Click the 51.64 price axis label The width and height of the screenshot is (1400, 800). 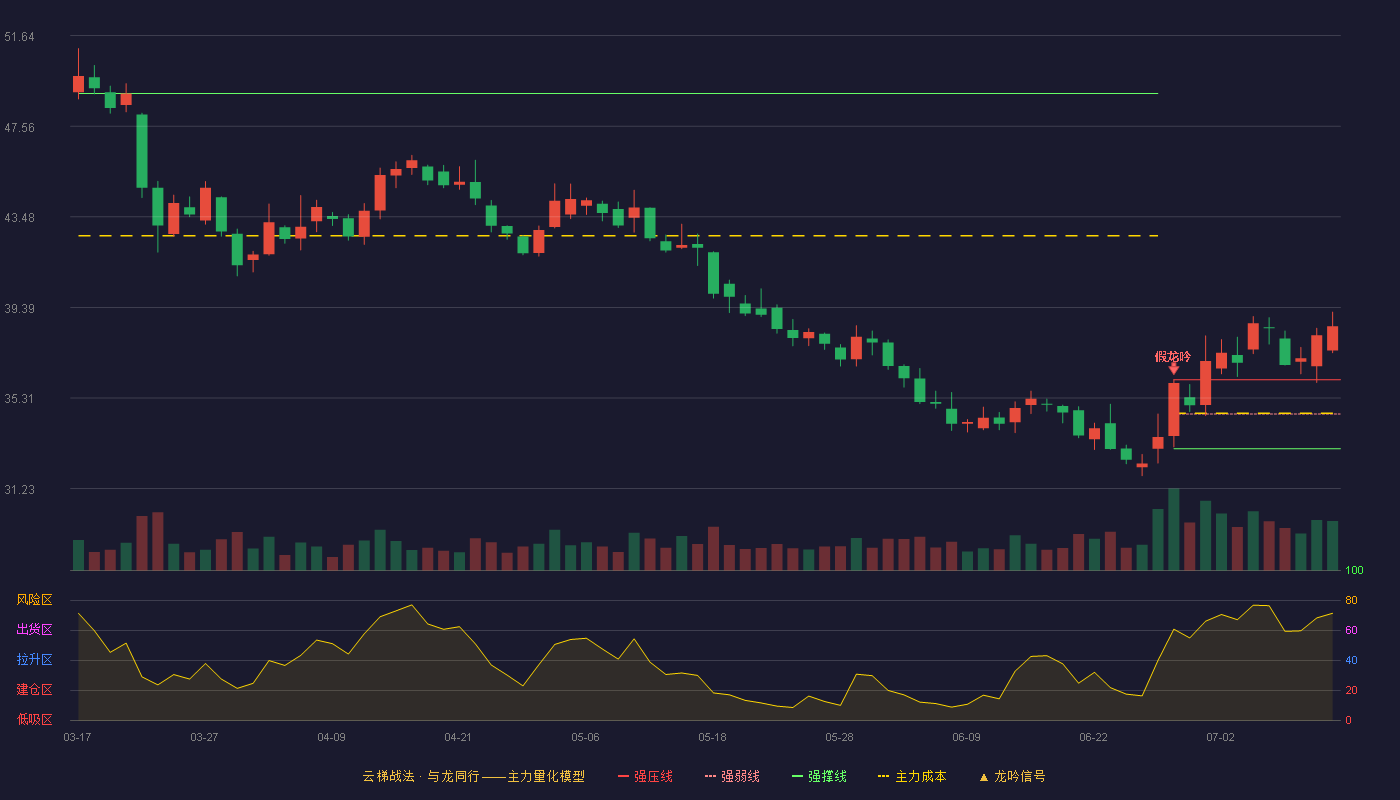(19, 37)
